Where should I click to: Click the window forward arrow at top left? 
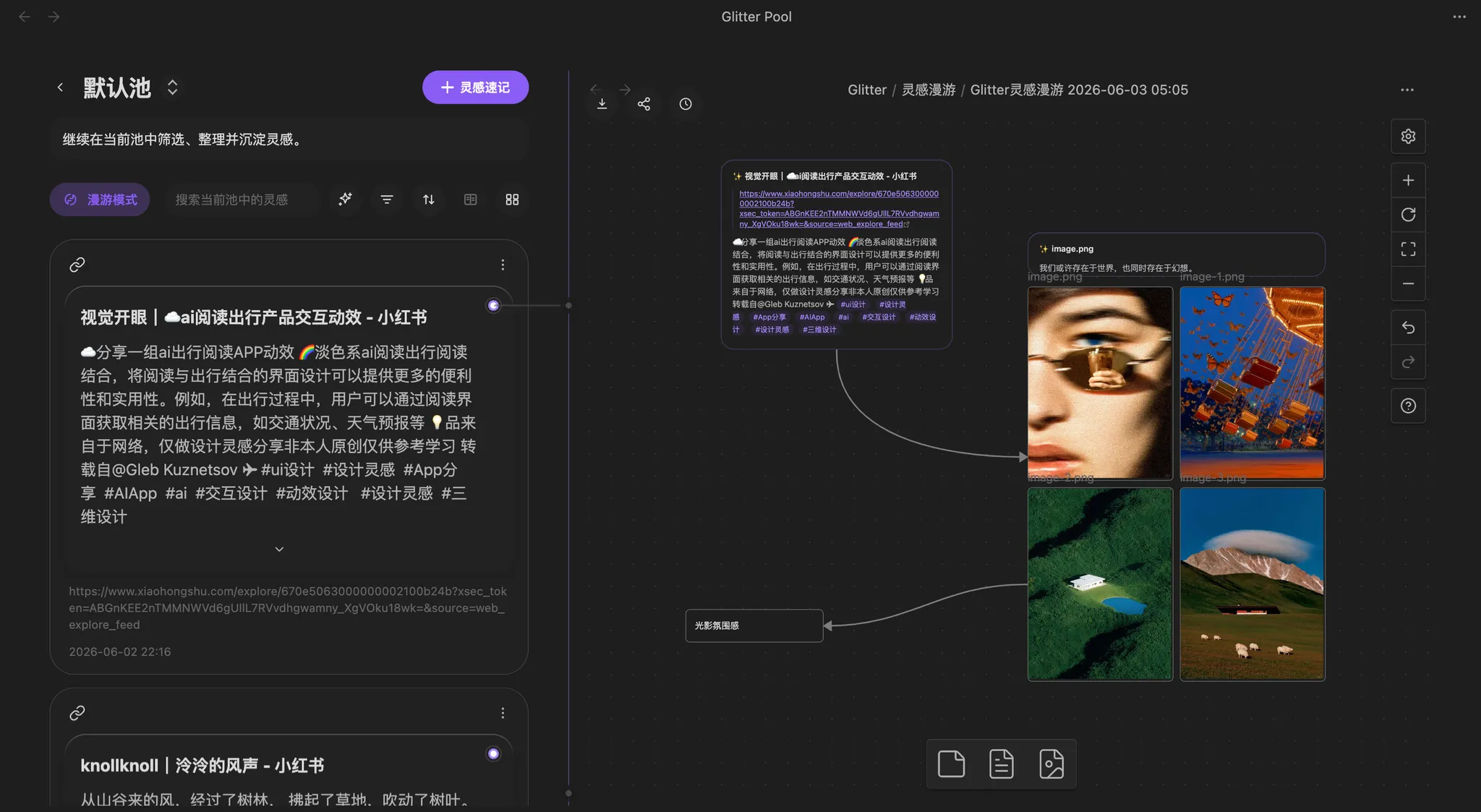(54, 17)
